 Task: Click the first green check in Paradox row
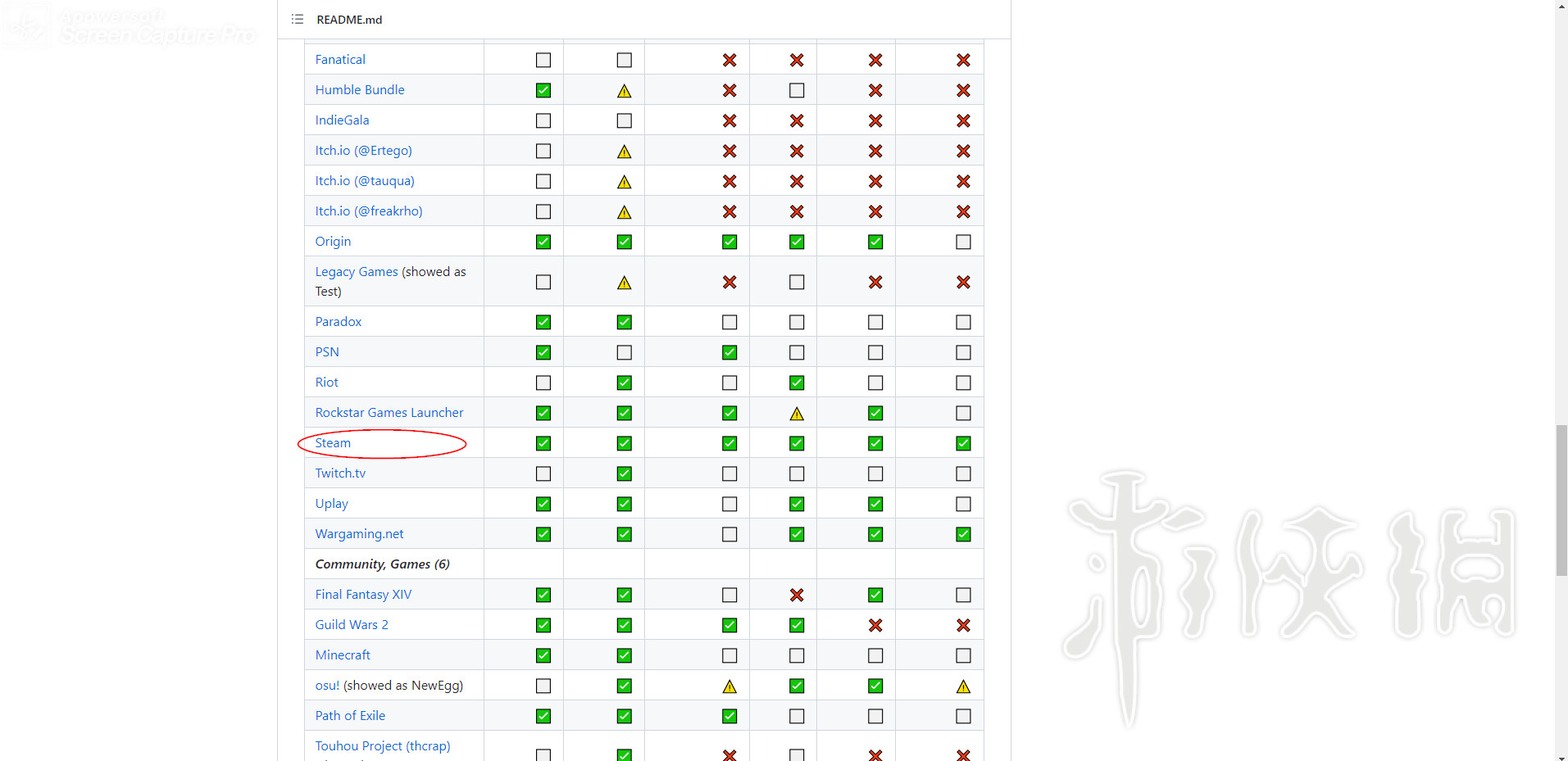click(543, 322)
